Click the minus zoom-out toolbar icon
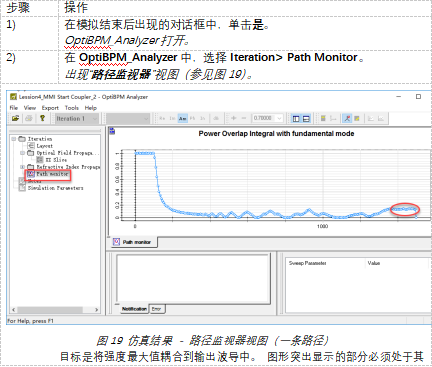432x367 pixels. click(x=244, y=118)
